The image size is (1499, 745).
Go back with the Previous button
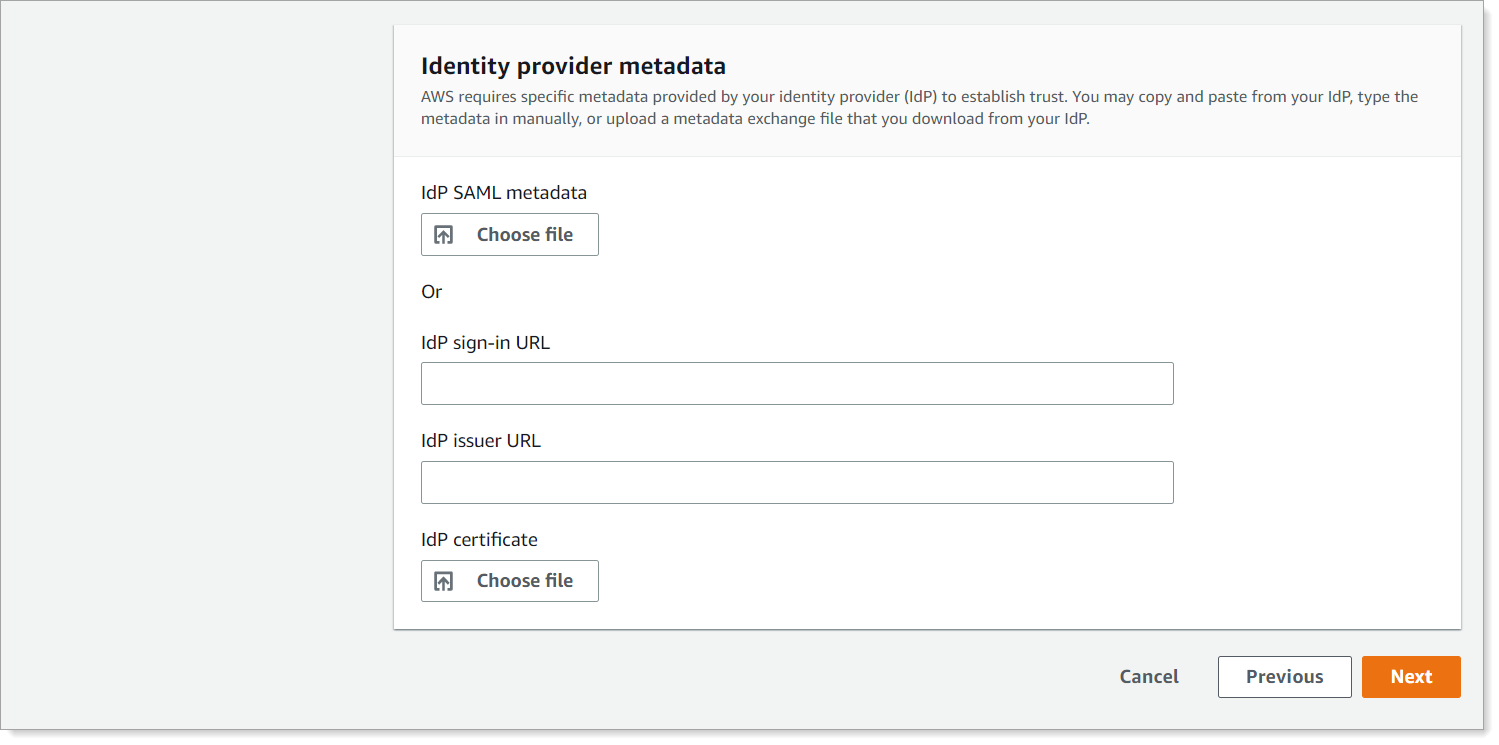(x=1285, y=677)
